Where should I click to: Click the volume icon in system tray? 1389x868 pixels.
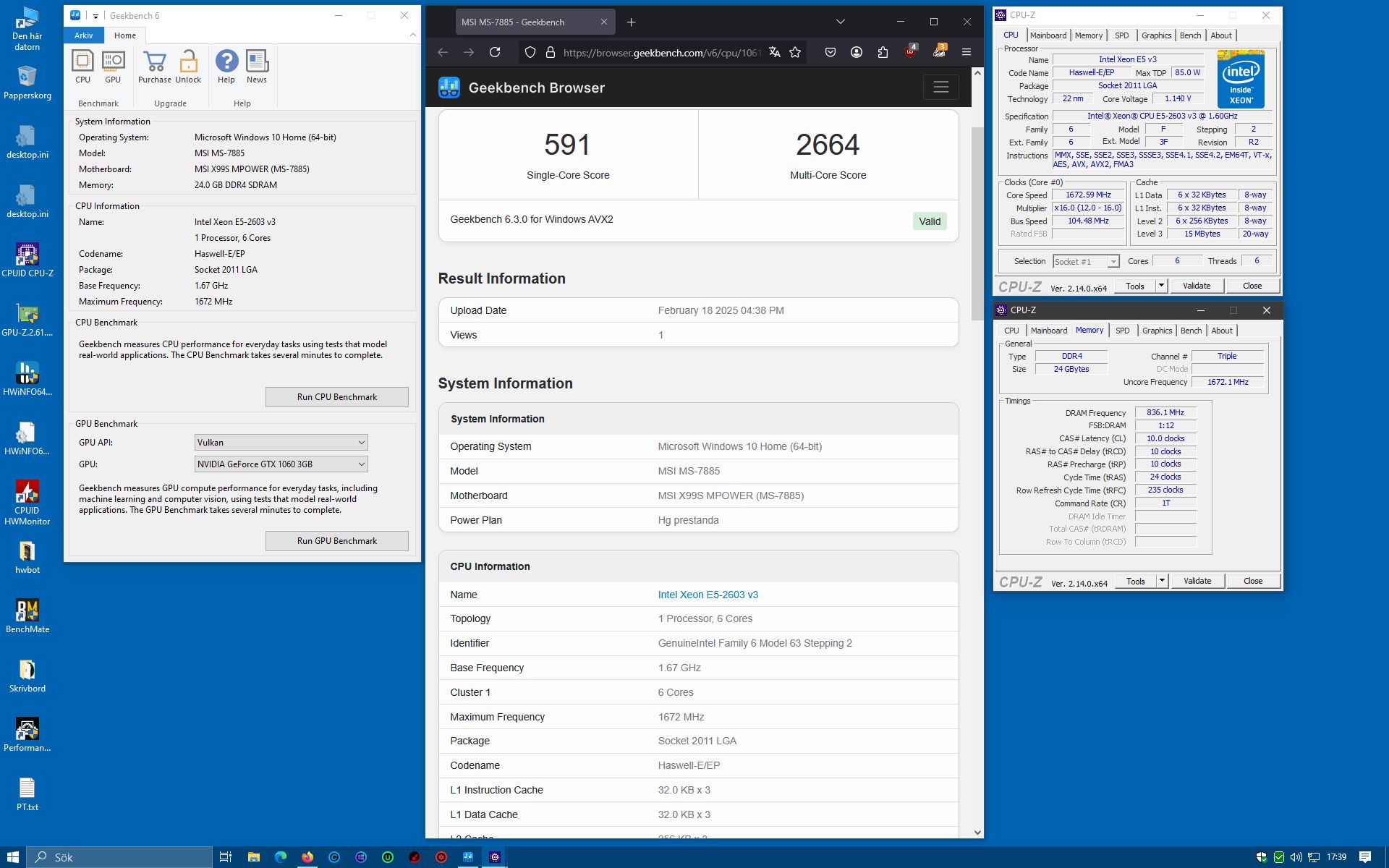[1296, 857]
